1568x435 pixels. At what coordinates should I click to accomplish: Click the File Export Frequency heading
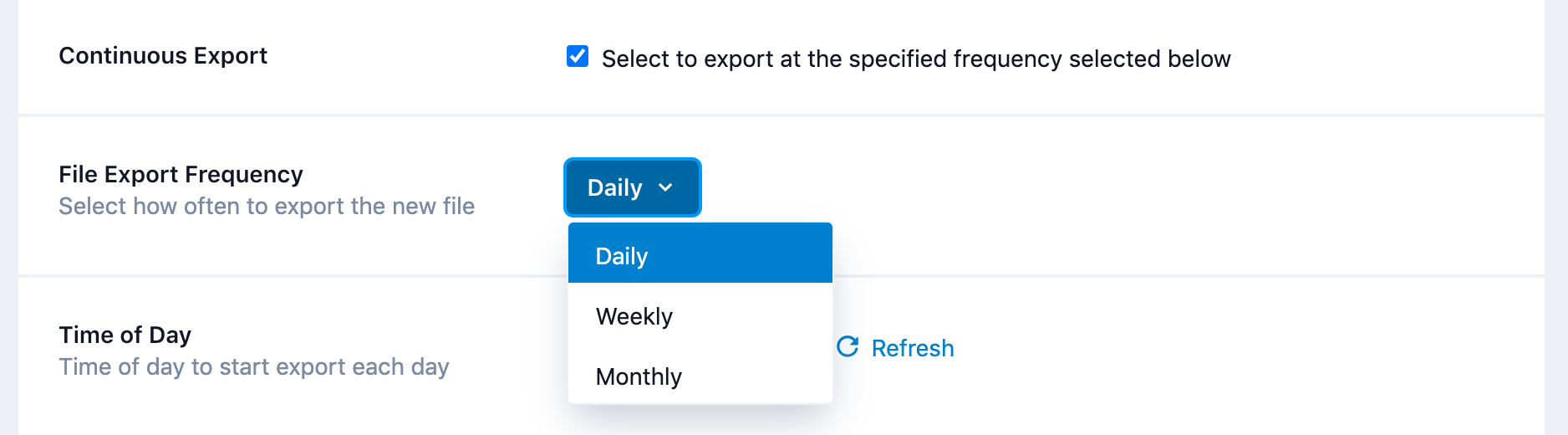[181, 174]
